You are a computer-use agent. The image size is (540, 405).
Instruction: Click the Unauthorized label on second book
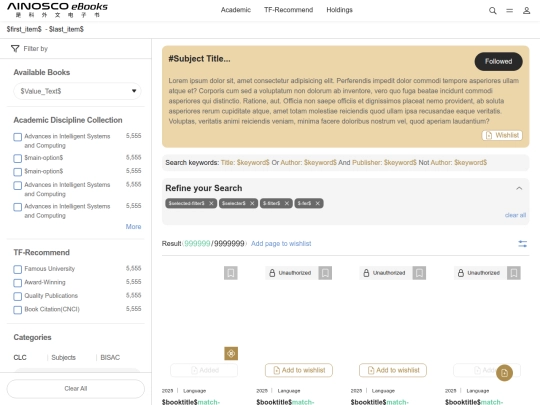click(x=295, y=273)
